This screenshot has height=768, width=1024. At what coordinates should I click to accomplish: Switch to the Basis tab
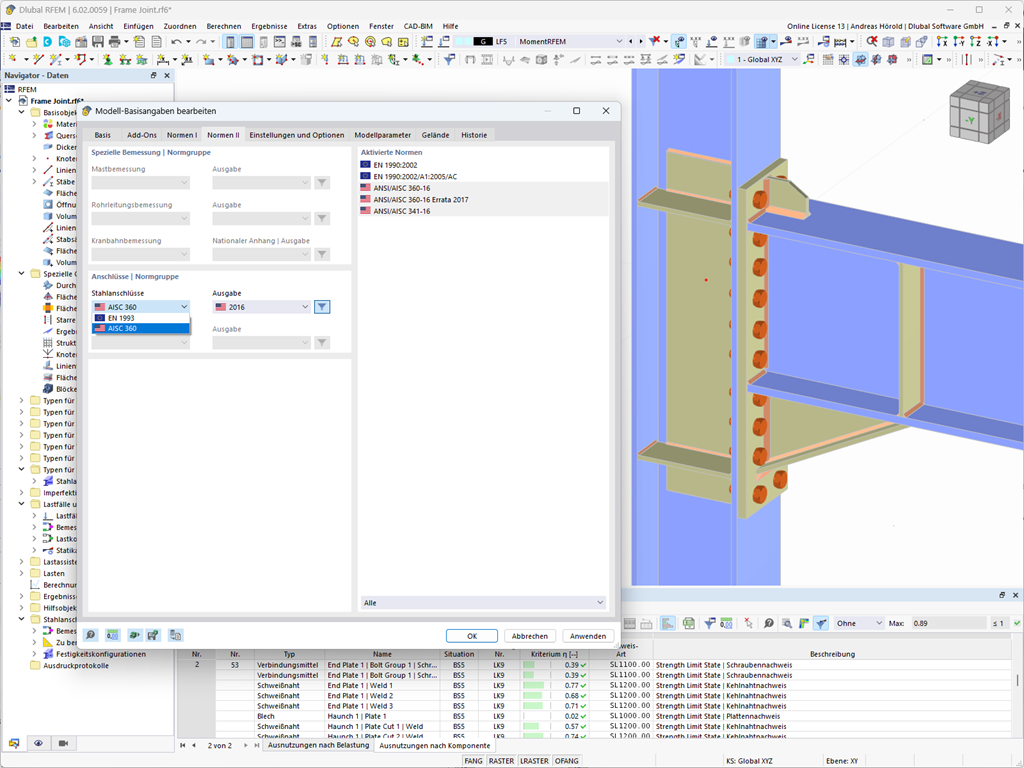click(x=103, y=135)
